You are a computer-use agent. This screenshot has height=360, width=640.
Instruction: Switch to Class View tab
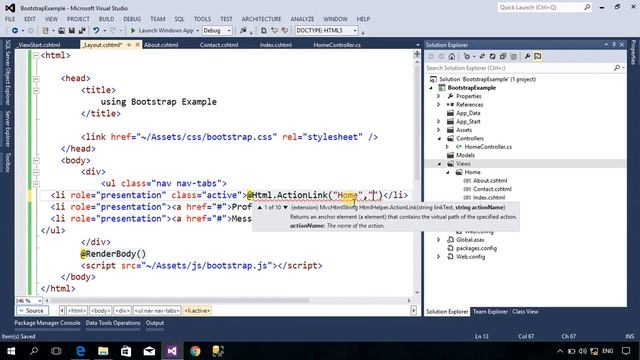tap(525, 311)
